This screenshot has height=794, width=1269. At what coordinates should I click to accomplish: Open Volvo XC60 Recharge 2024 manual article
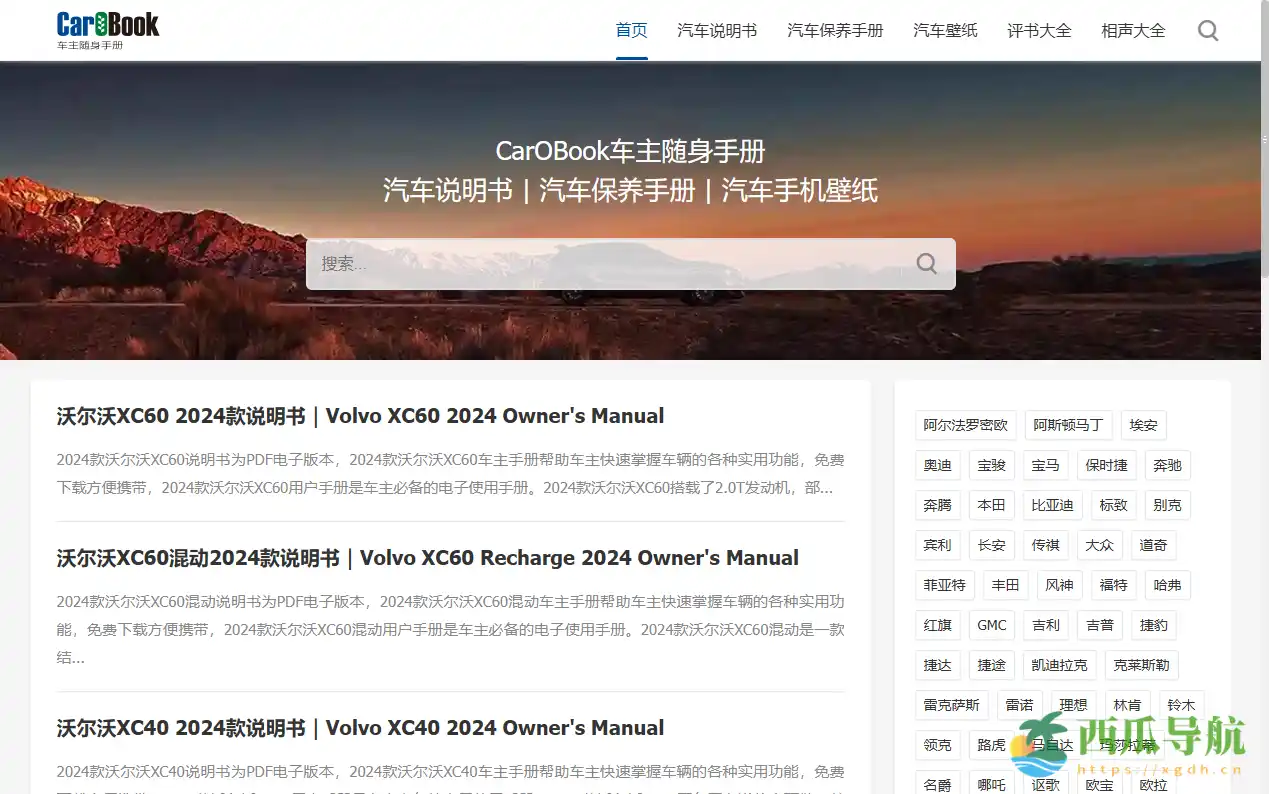click(427, 558)
